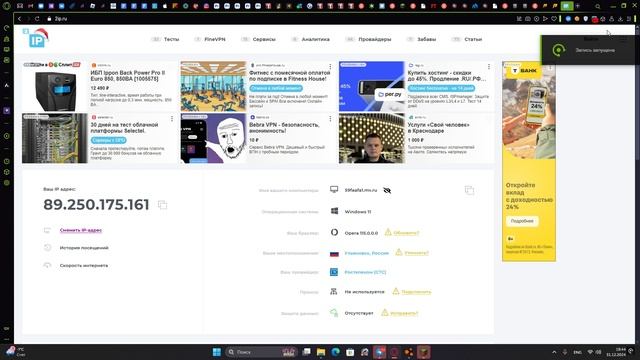Image resolution: width=640 pixels, height=360 pixels.
Task: Open a new browser tab with plus
Action: (x=578, y=6)
